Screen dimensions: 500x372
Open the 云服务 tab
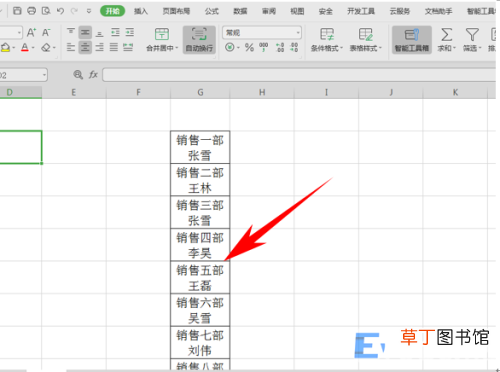click(400, 11)
